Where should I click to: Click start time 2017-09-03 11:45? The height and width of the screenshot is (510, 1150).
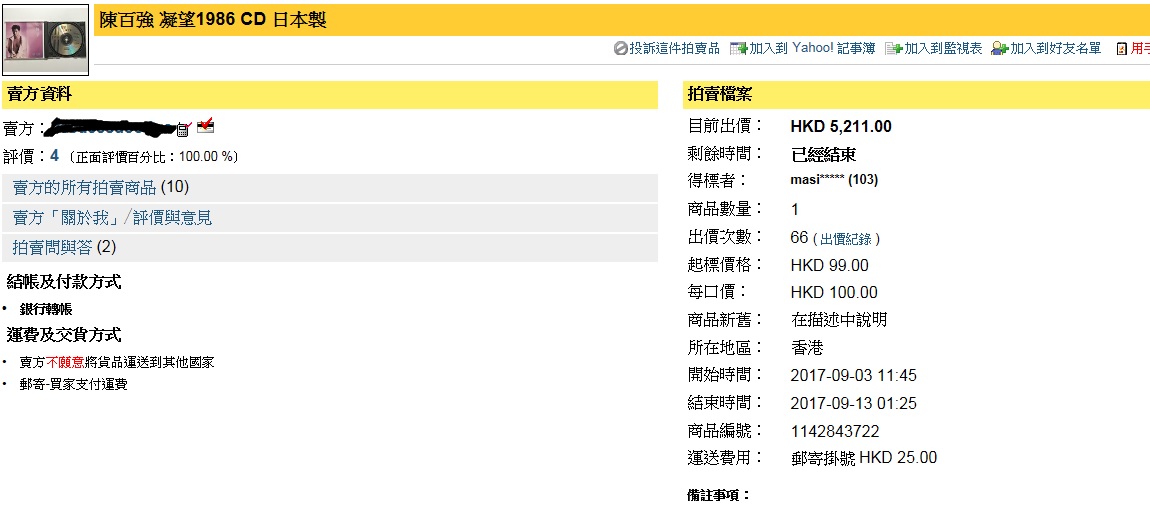[x=854, y=376]
